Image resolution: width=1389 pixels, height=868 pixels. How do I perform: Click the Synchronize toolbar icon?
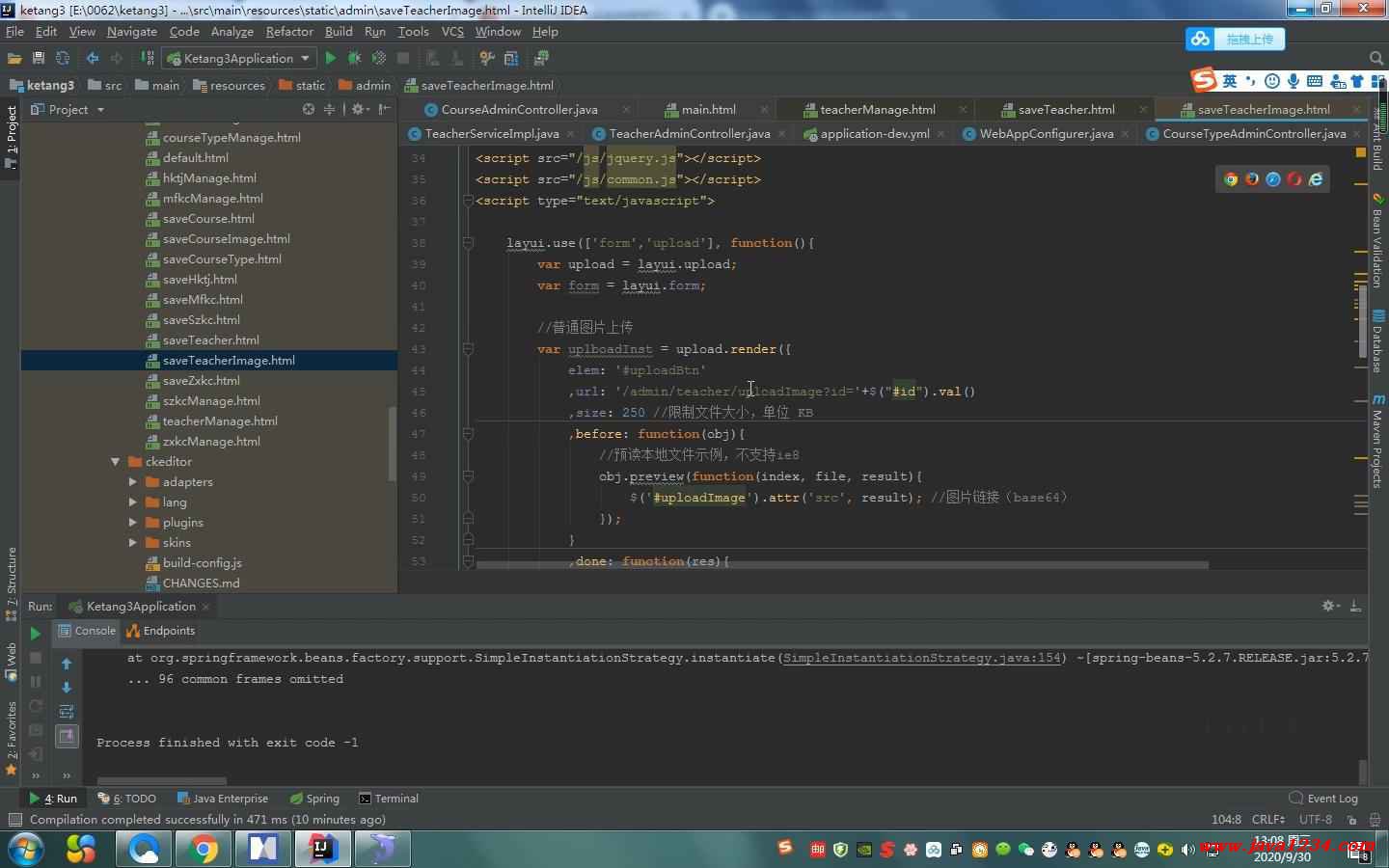click(x=63, y=59)
